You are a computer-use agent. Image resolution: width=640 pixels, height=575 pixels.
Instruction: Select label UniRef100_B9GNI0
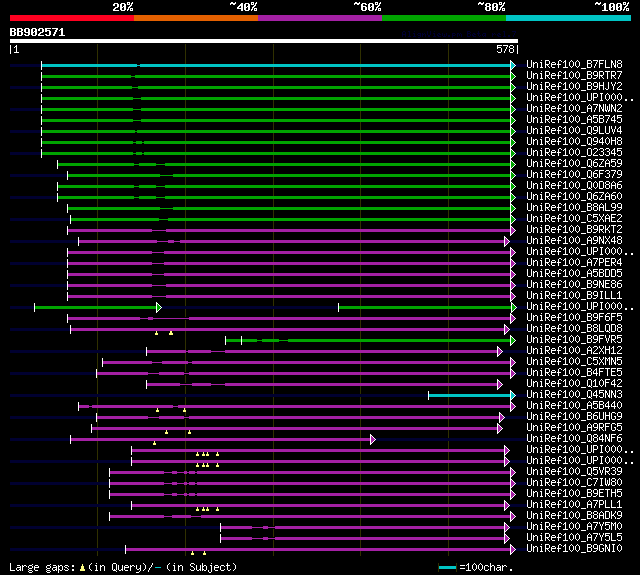tap(574, 549)
